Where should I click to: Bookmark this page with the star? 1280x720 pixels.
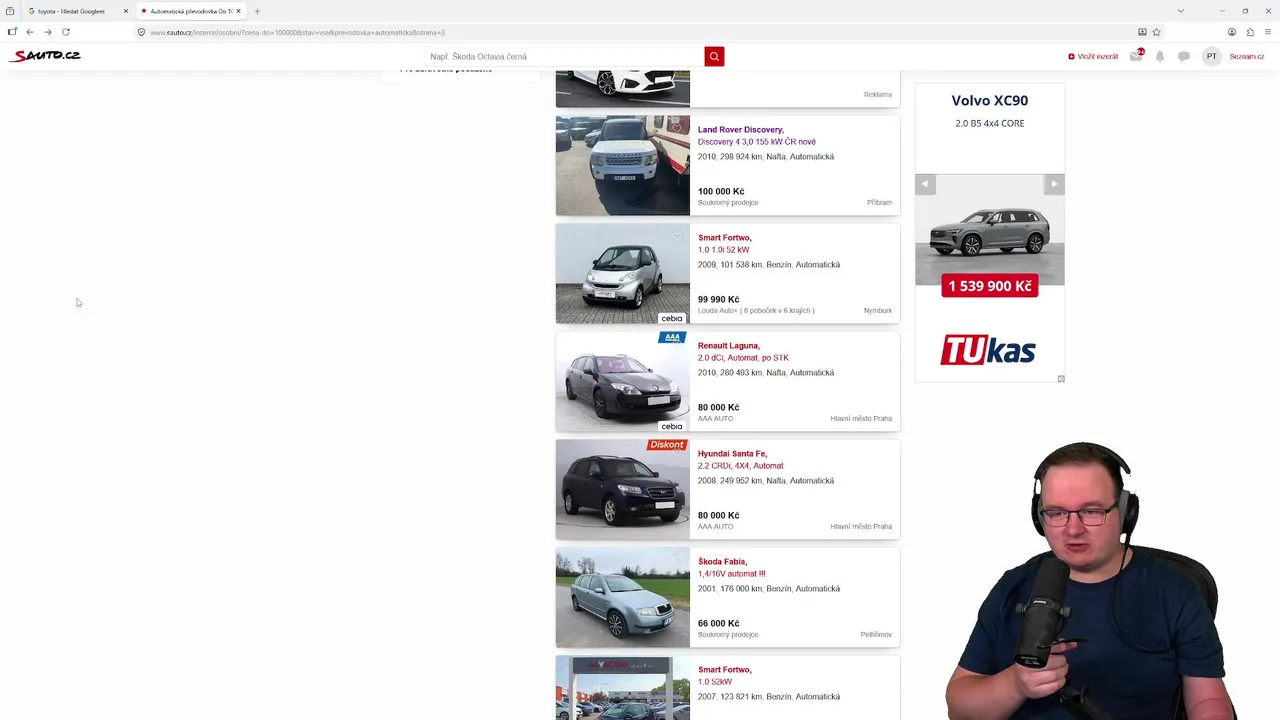[1156, 32]
